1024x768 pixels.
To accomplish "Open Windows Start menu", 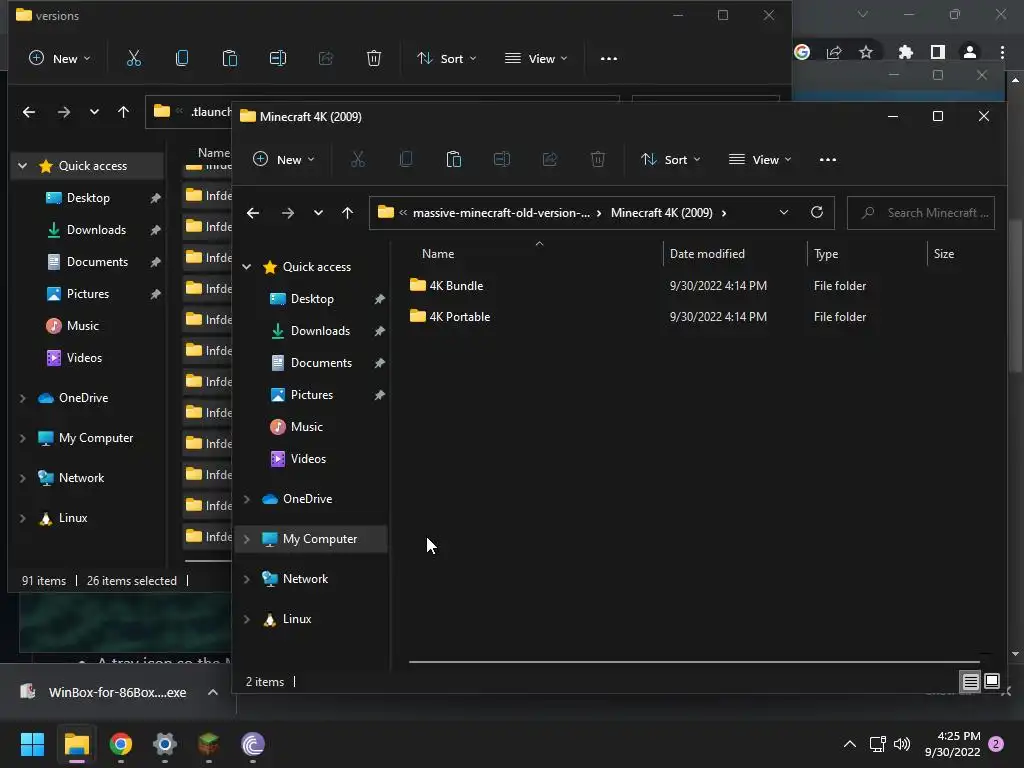I will [x=32, y=744].
